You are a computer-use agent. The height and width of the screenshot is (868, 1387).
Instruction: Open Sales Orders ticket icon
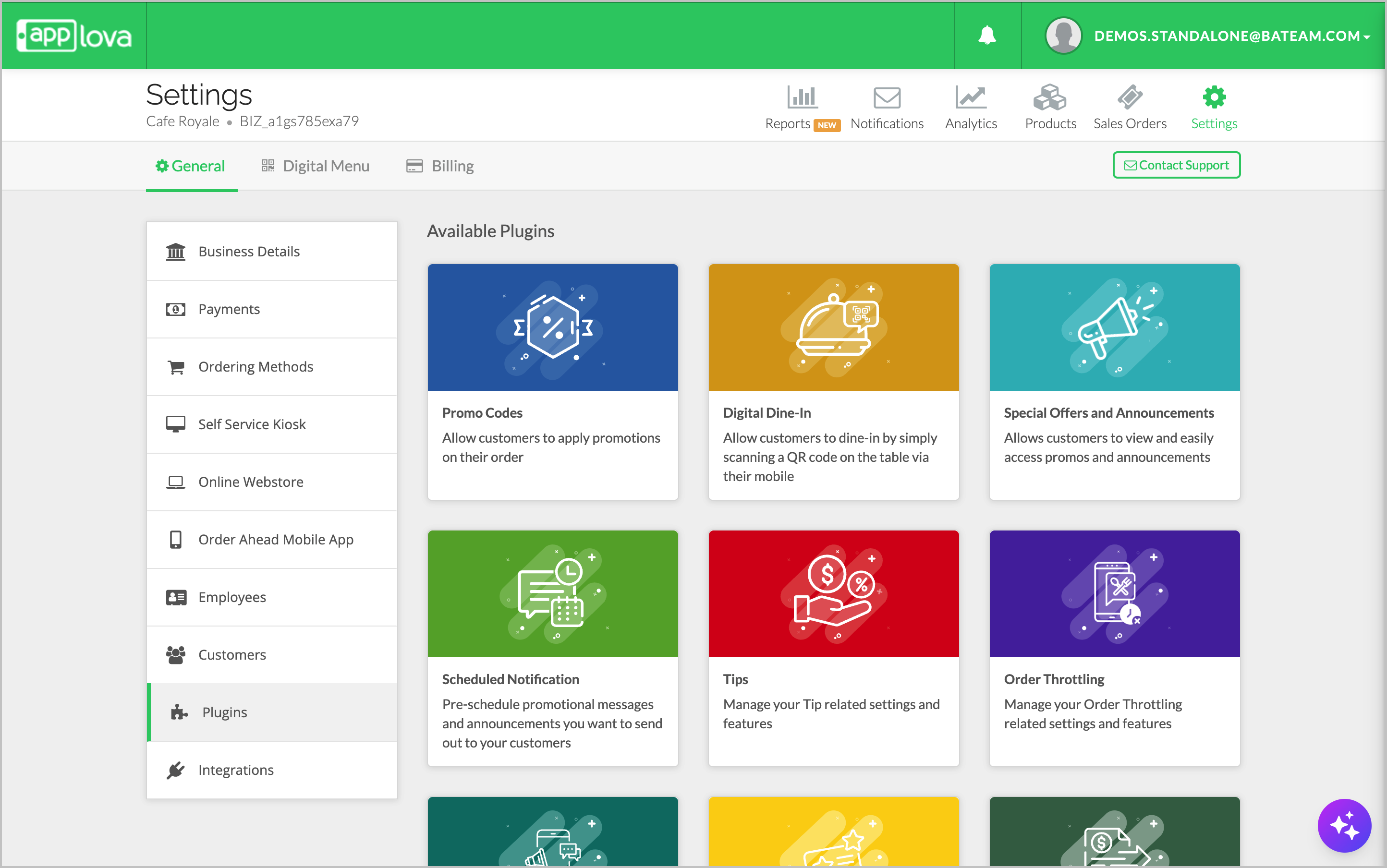(x=1129, y=97)
